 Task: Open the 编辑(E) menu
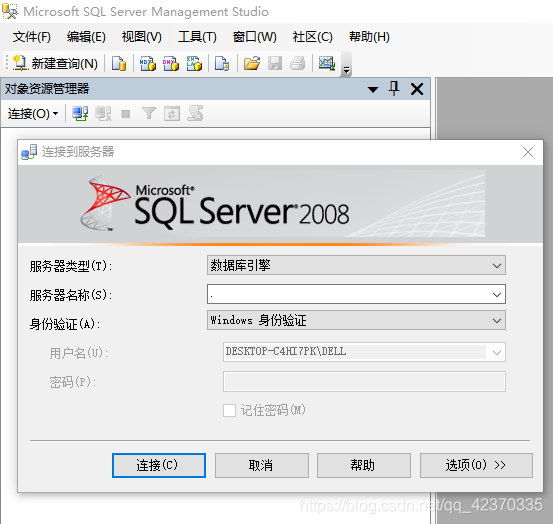click(86, 37)
